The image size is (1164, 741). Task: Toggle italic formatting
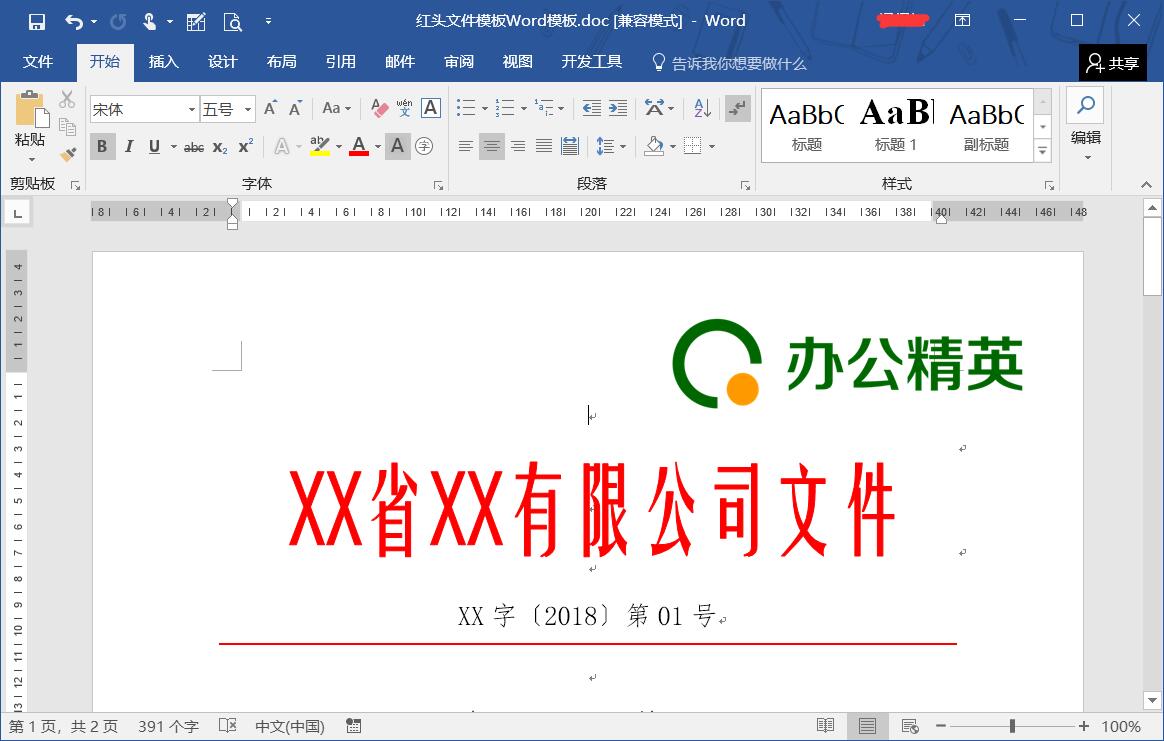click(x=128, y=146)
